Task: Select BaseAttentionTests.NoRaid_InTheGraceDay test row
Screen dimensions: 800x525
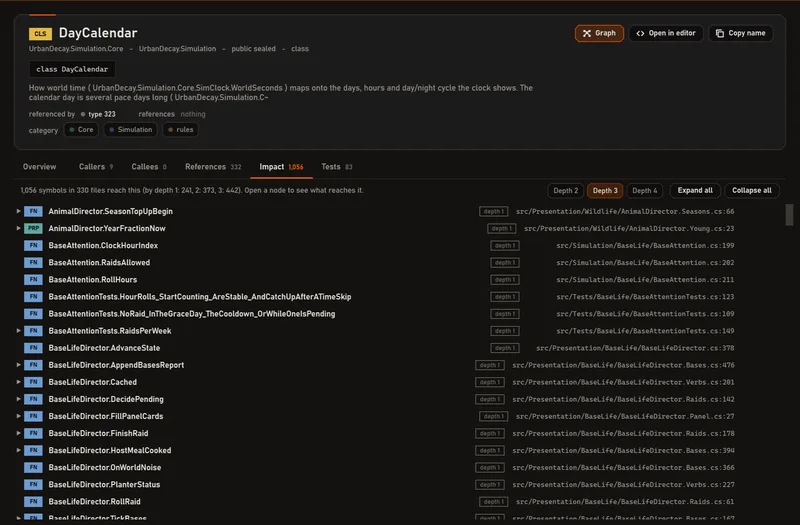Action: pos(377,314)
